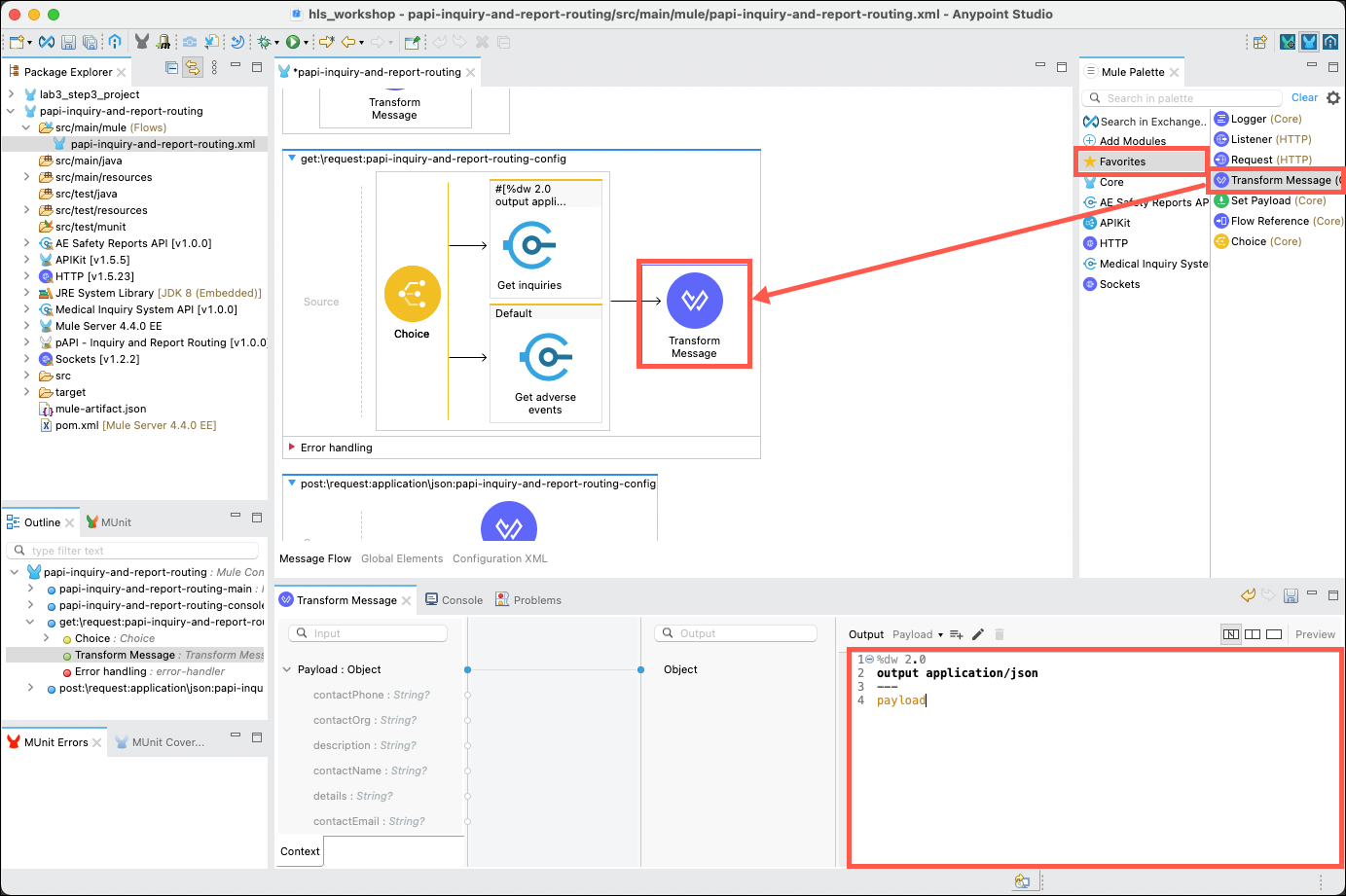
Task: Click the Preview button
Action: click(1315, 634)
